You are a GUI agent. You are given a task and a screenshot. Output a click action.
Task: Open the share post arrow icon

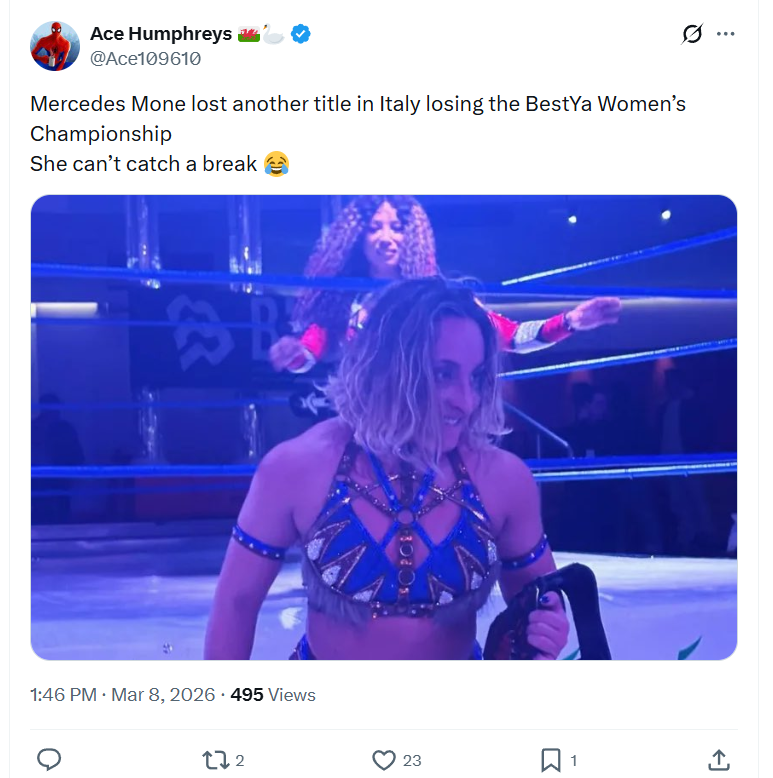[x=718, y=760]
